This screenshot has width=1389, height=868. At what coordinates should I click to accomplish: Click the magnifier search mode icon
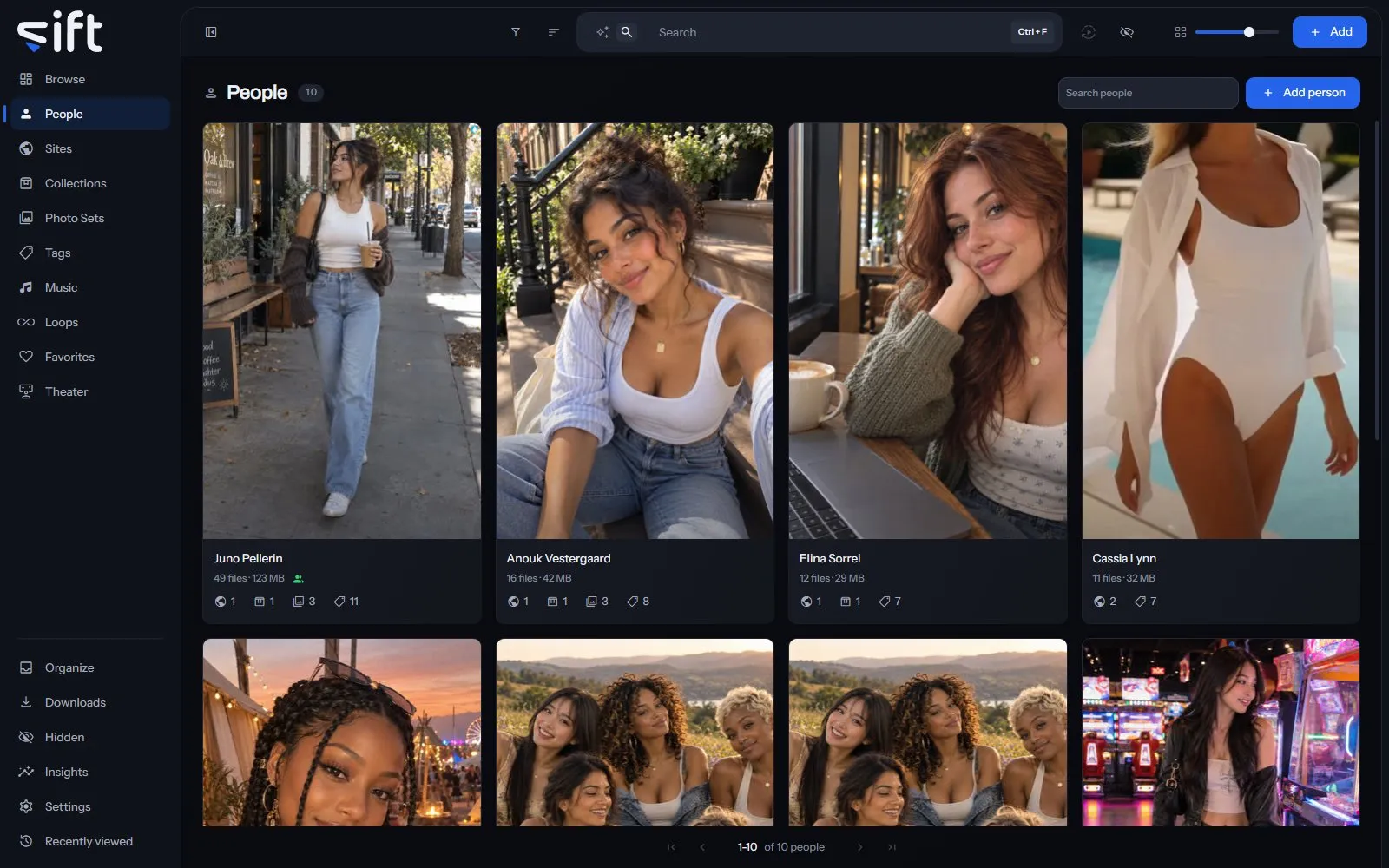tap(626, 32)
